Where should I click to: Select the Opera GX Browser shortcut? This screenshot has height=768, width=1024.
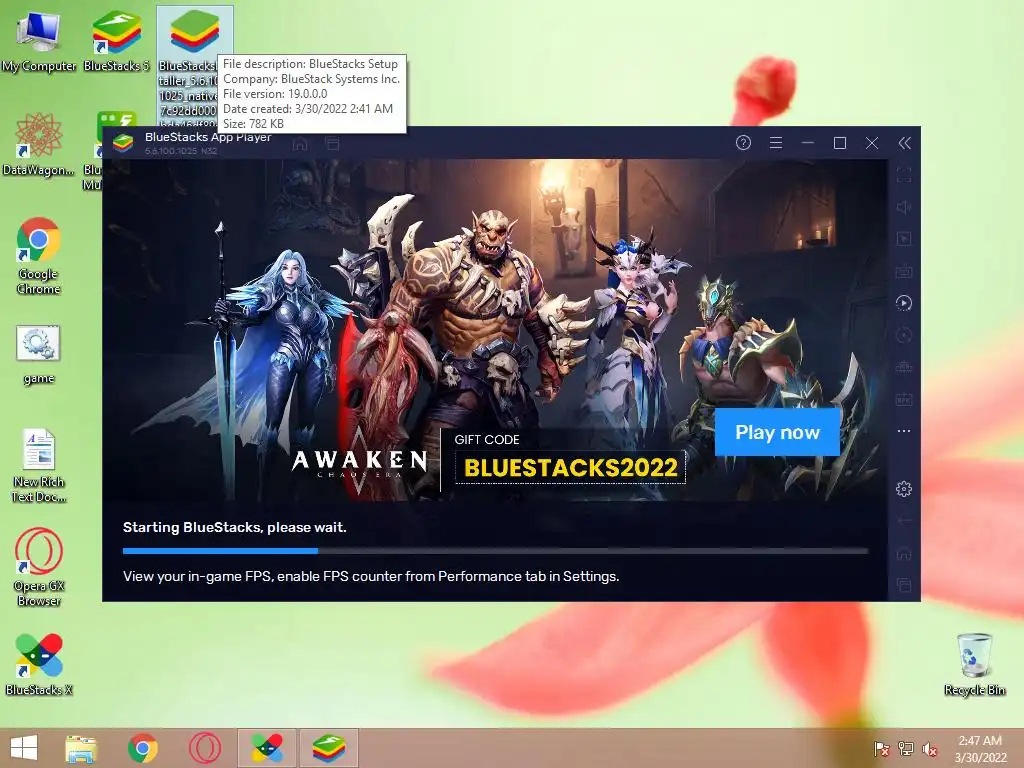(x=39, y=568)
